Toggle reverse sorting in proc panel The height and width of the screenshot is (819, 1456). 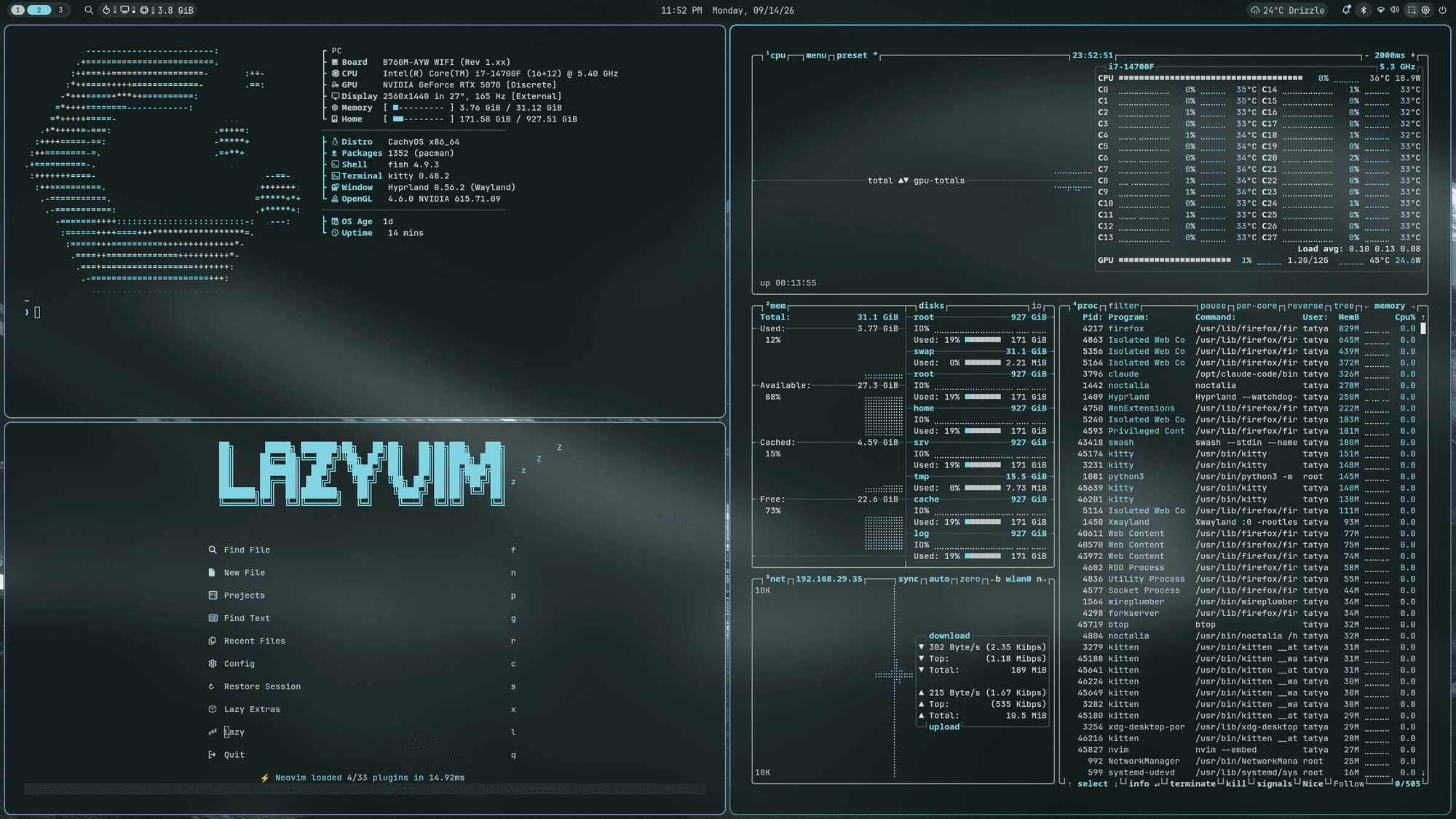click(1305, 306)
